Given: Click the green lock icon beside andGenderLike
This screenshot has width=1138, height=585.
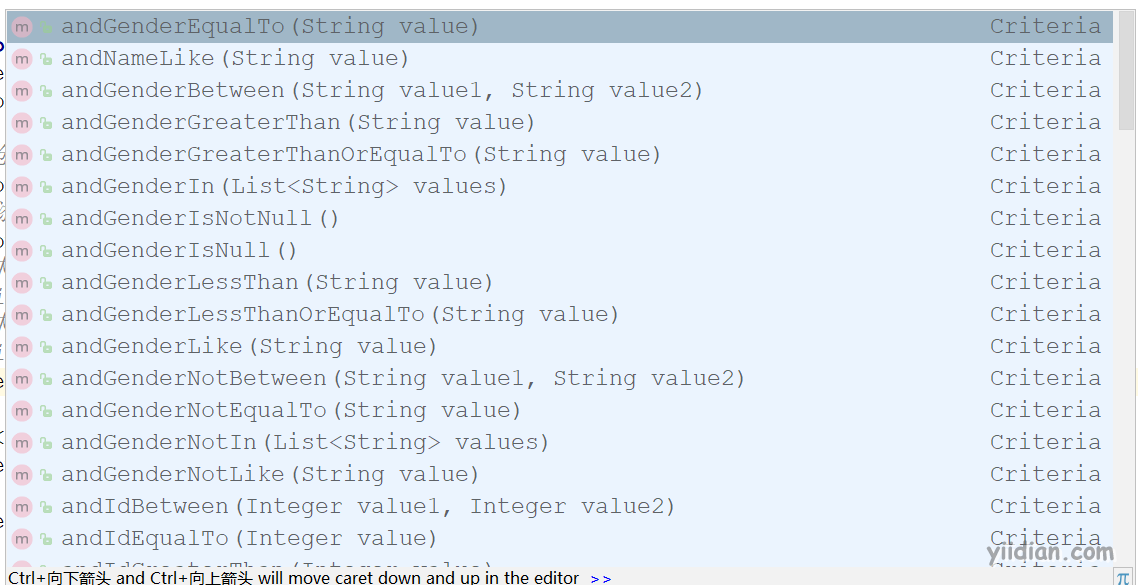Looking at the screenshot, I should (x=46, y=347).
